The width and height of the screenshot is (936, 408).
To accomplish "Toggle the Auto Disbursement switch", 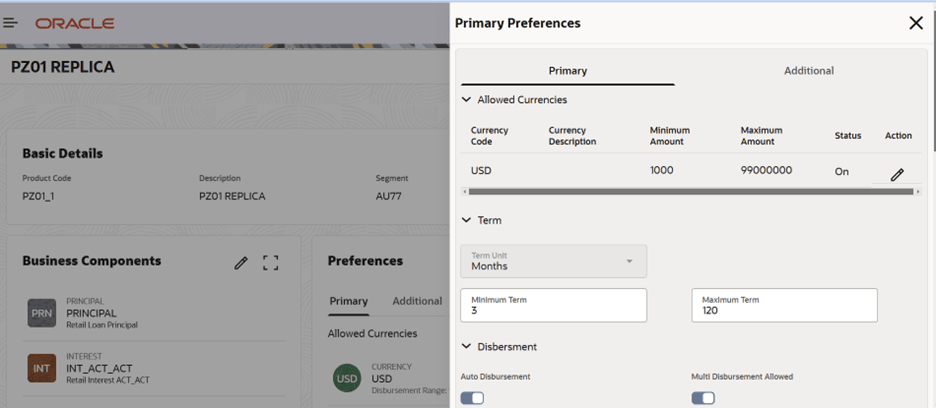I will (472, 398).
